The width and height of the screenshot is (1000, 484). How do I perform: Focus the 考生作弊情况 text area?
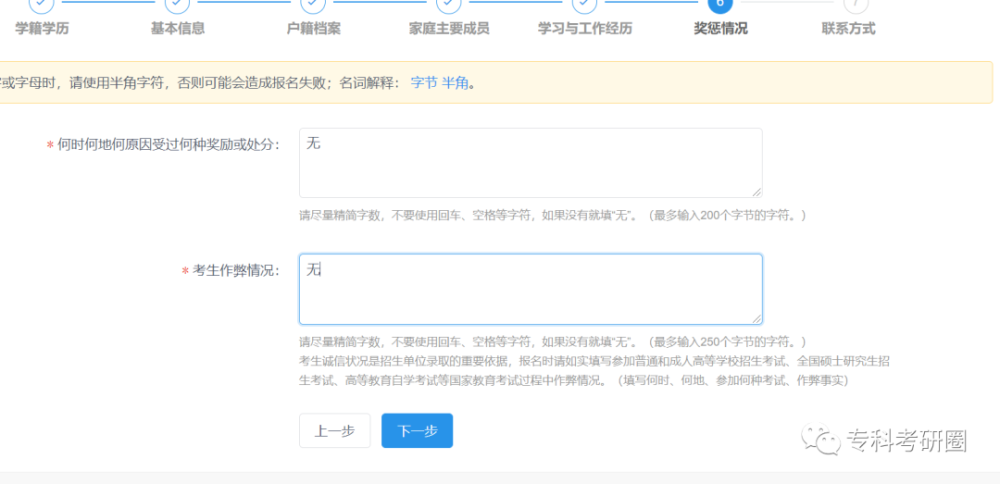pyautogui.click(x=531, y=290)
